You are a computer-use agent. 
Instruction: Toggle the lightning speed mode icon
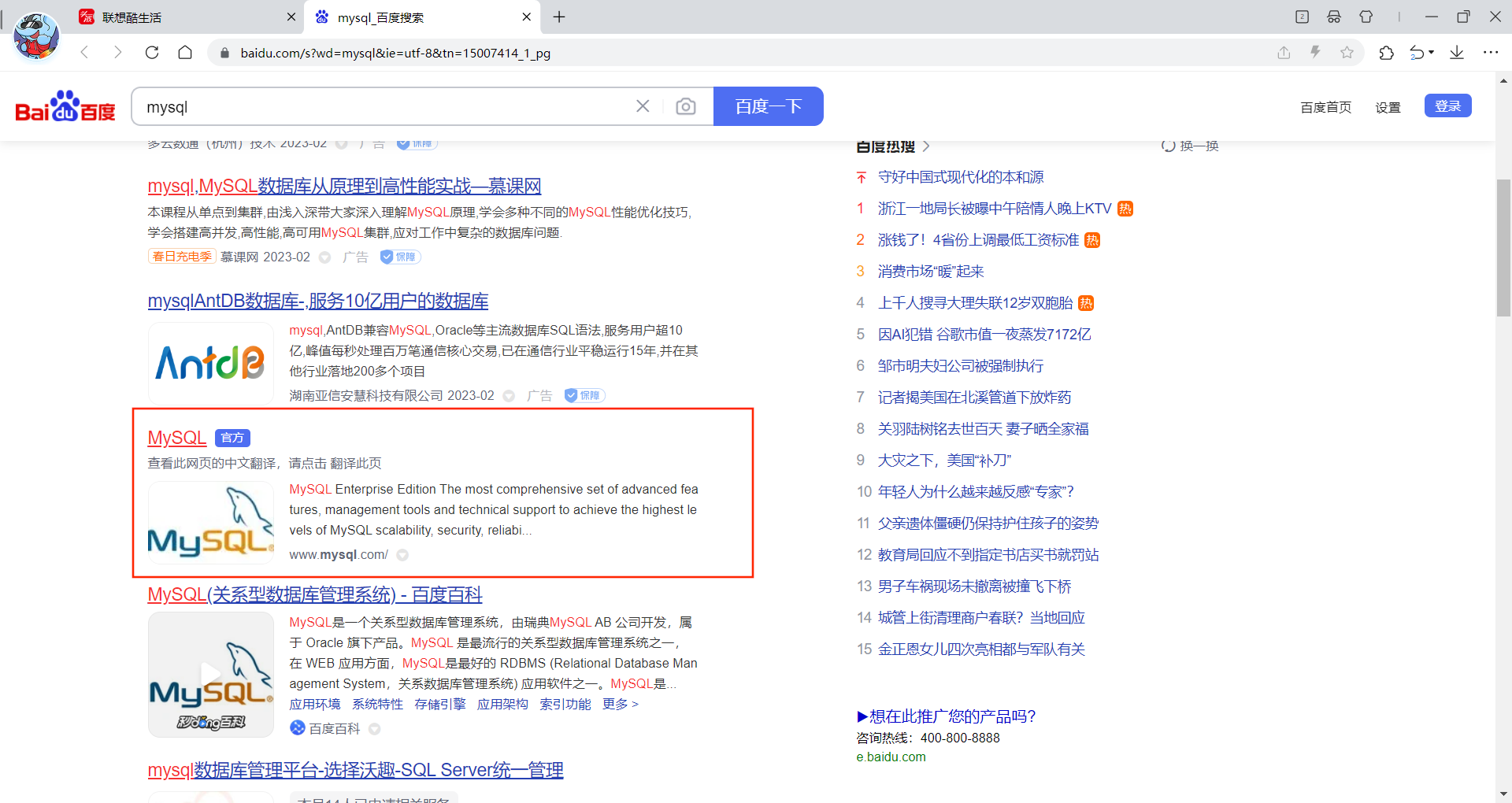pyautogui.click(x=1315, y=53)
